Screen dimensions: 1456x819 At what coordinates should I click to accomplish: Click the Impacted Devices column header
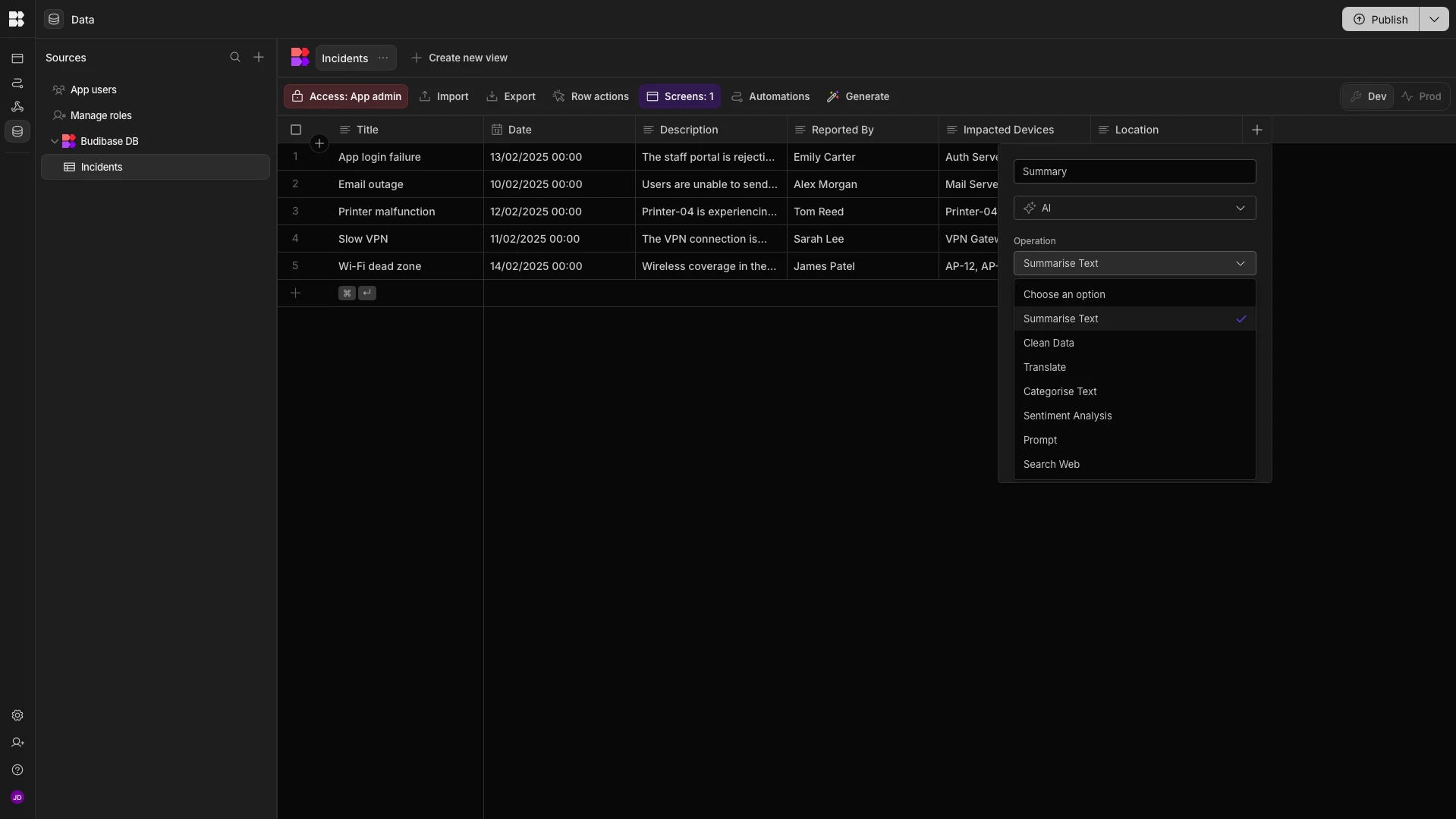pos(1014,130)
